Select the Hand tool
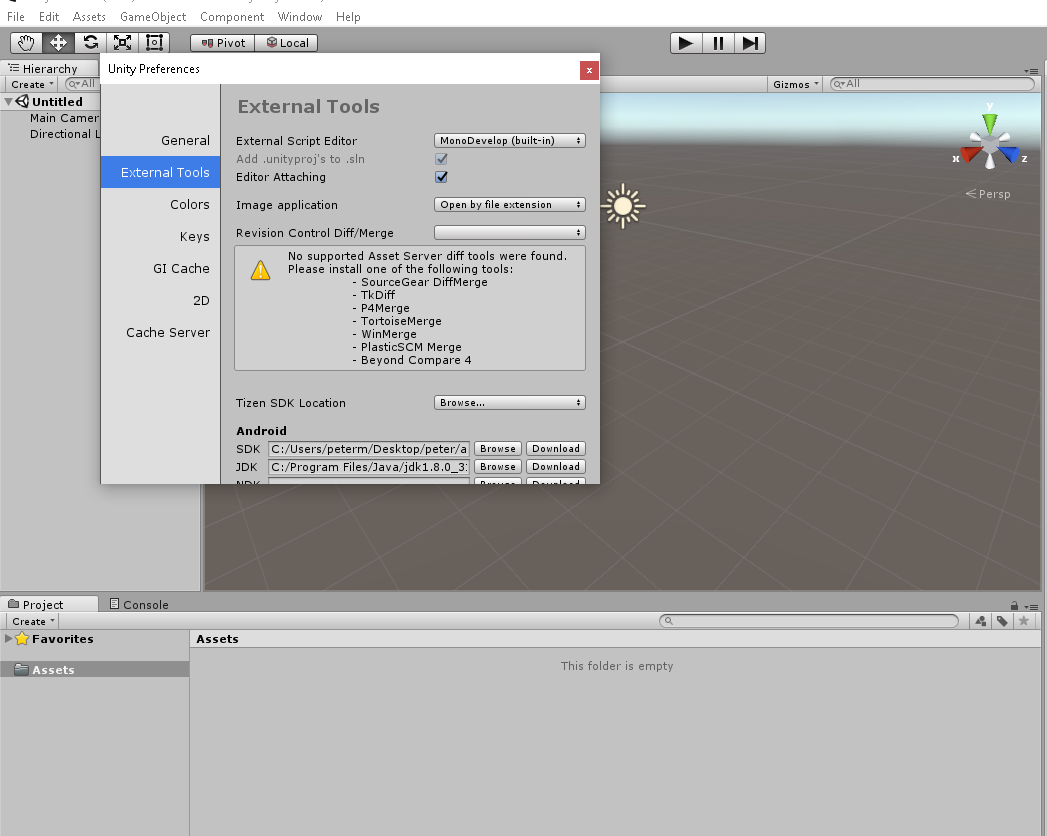The height and width of the screenshot is (836, 1047). point(27,43)
